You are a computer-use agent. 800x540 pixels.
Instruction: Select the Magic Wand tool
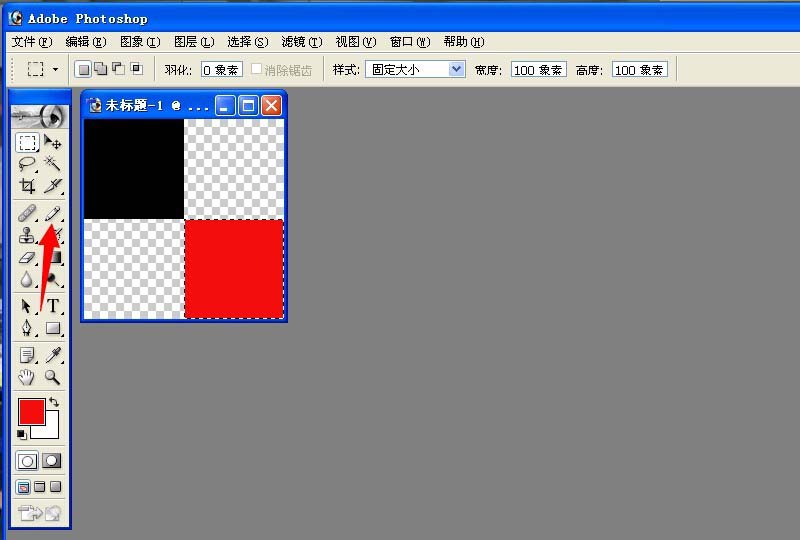click(53, 163)
